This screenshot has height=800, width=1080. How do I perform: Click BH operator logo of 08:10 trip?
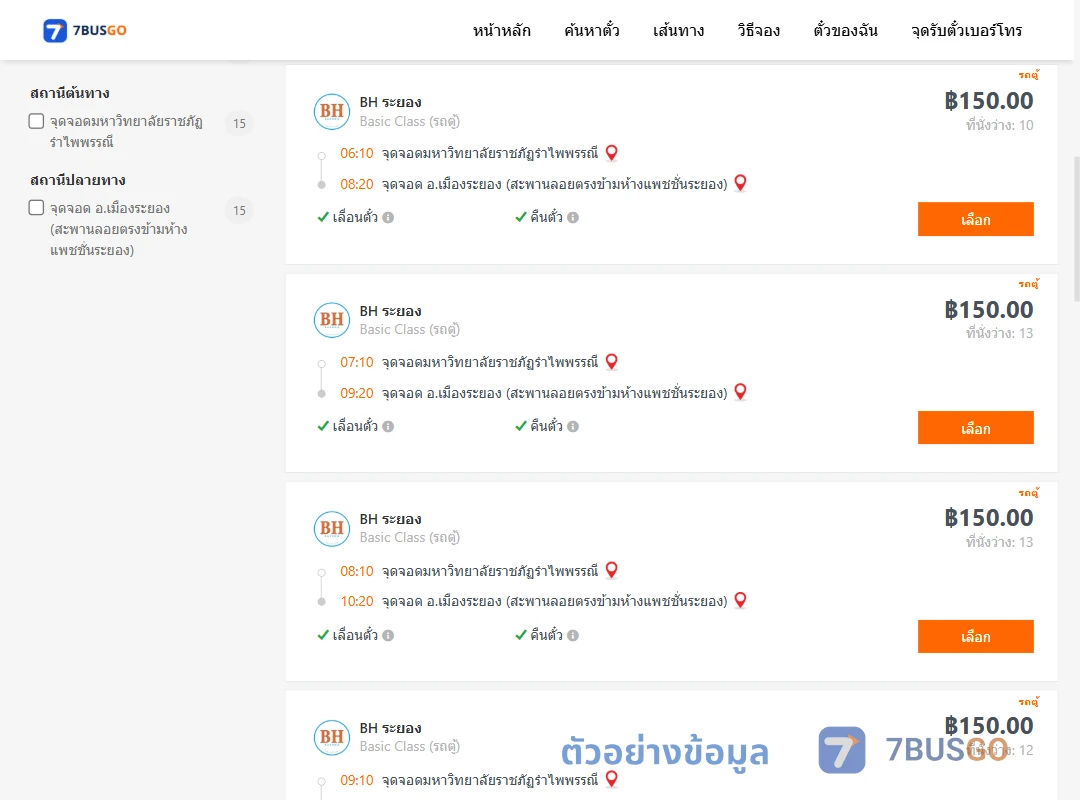point(331,529)
